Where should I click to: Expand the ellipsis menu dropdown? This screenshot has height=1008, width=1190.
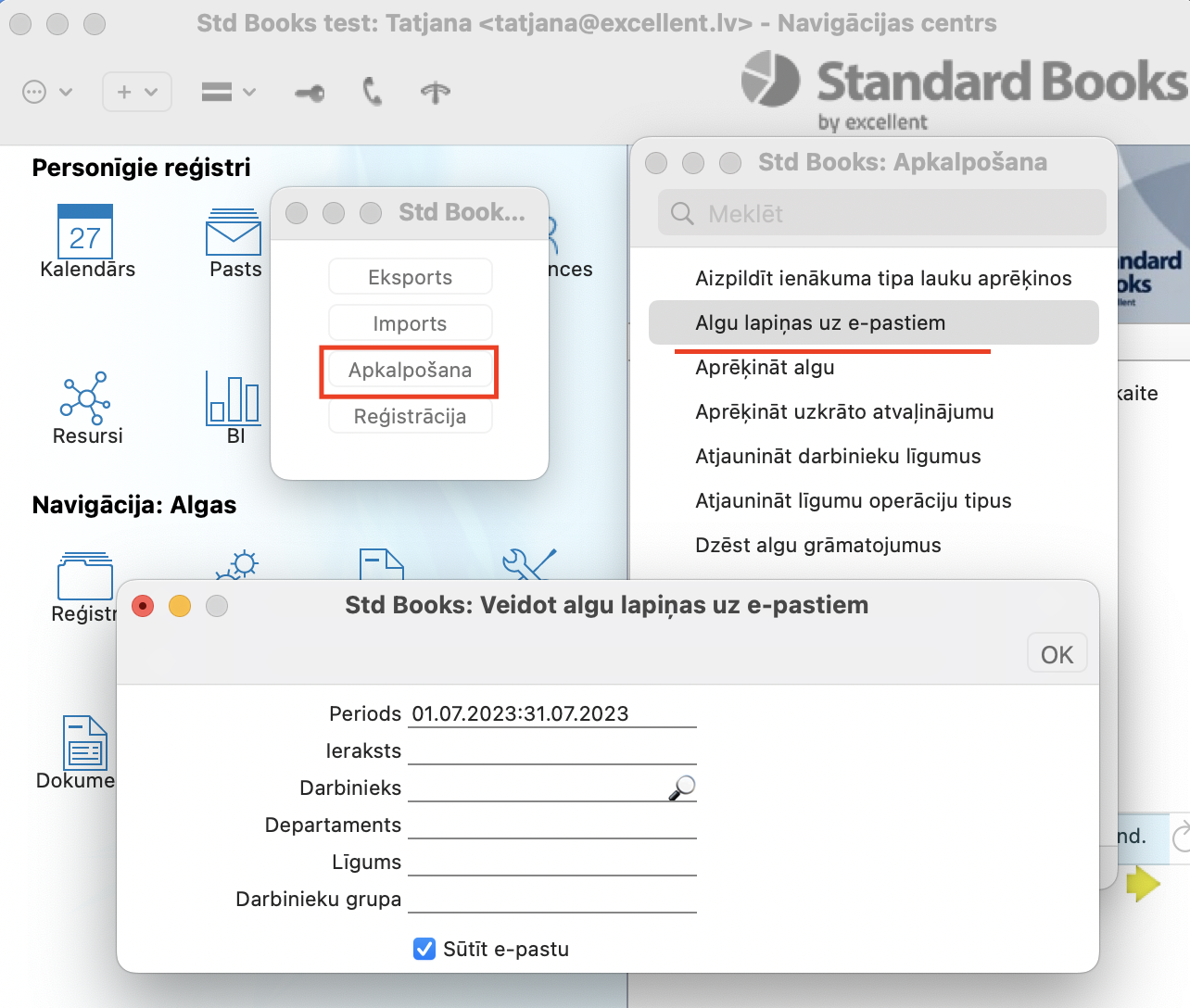[46, 92]
